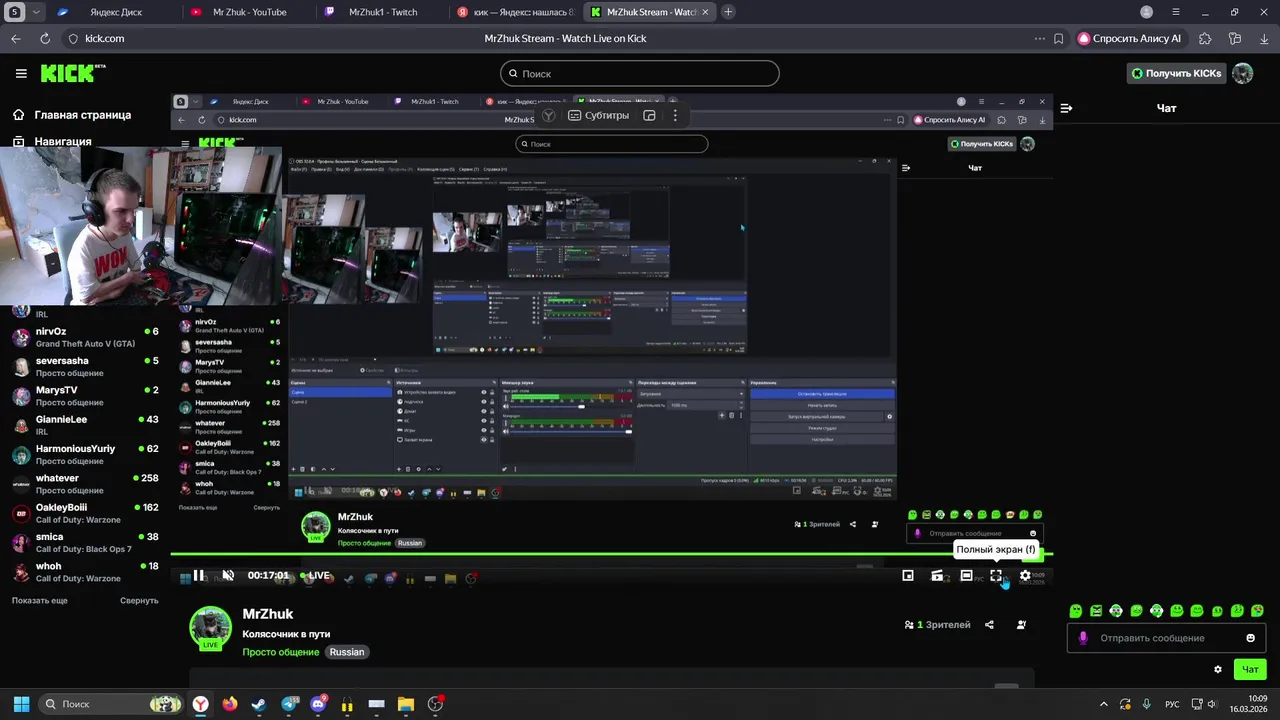Collapse the chat panel with arrow icon
The image size is (1280, 720).
tap(1066, 108)
